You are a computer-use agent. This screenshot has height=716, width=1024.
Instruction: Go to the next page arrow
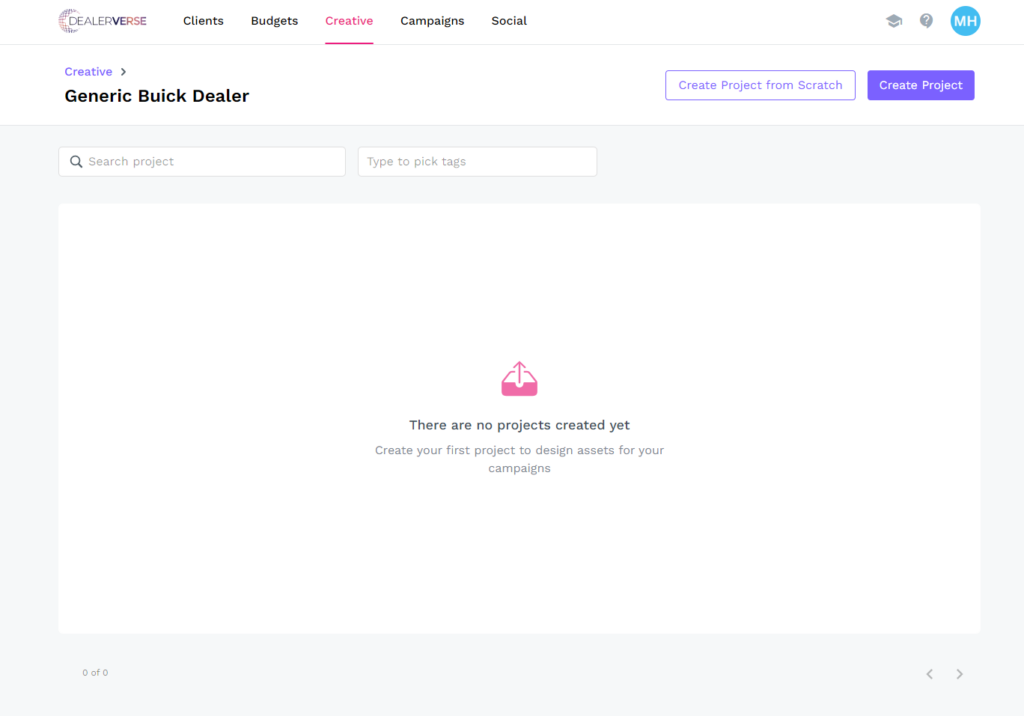pos(959,674)
